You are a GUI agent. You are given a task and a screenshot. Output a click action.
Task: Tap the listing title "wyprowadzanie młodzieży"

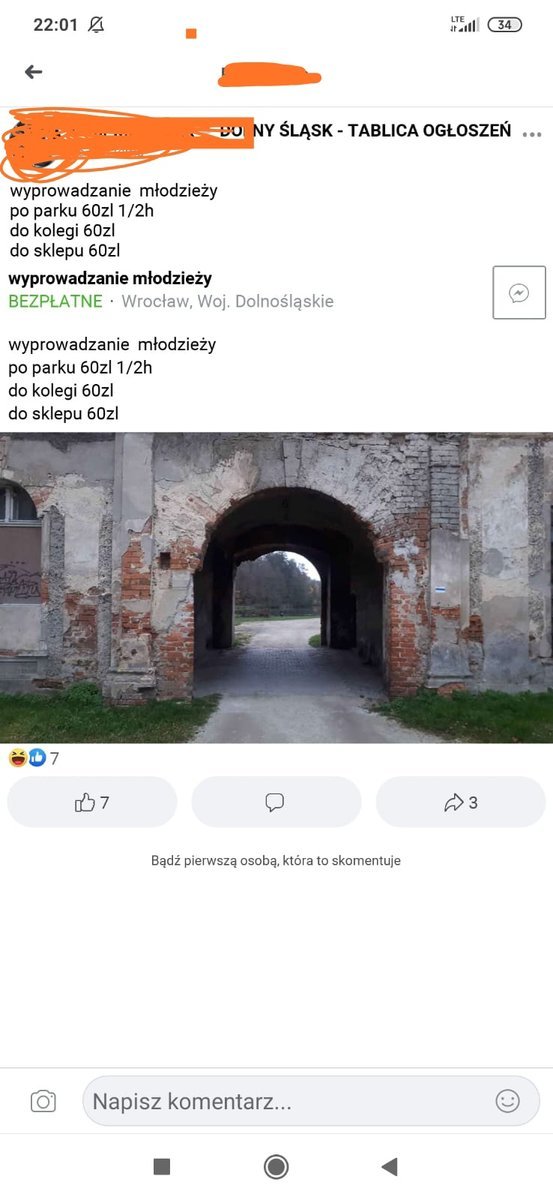[110, 278]
